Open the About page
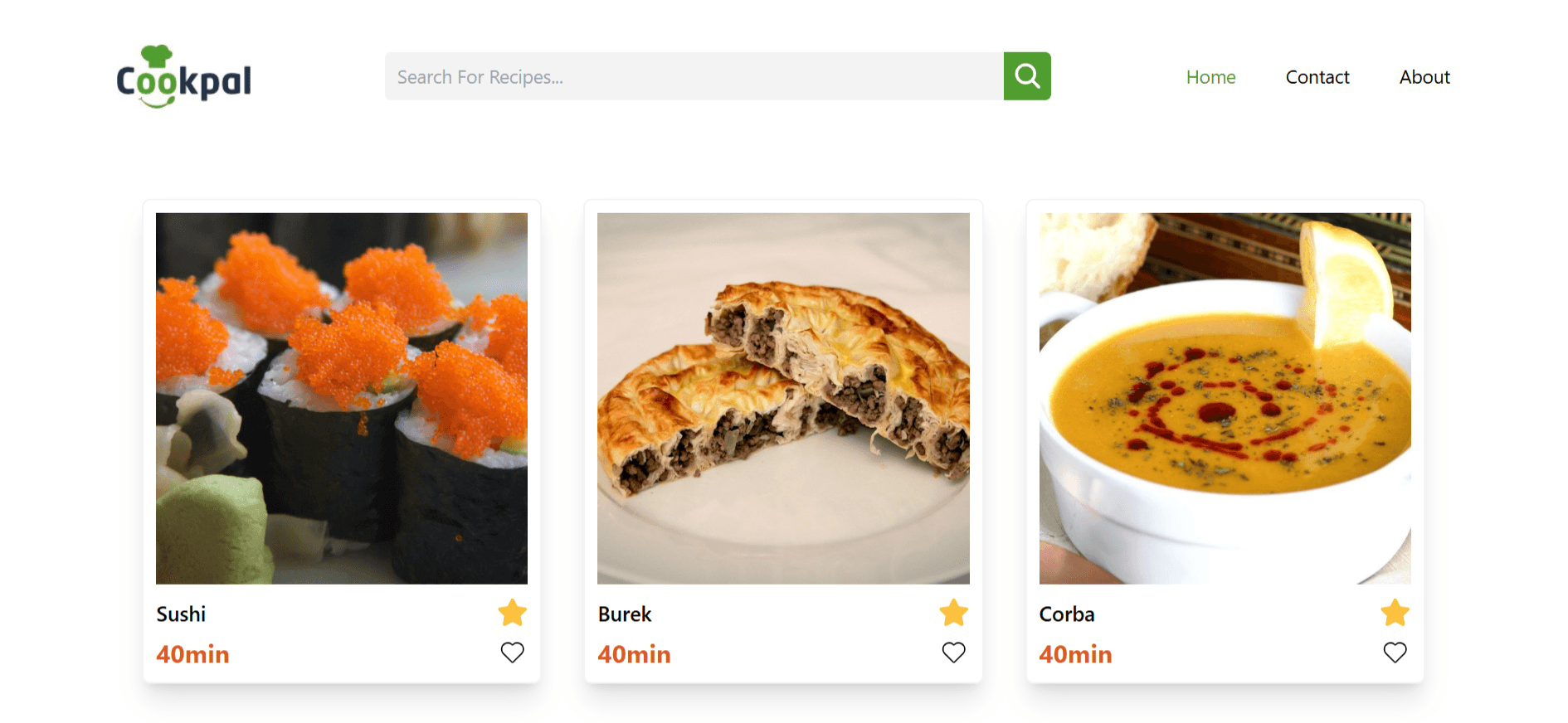The width and height of the screenshot is (1568, 723). 1424,76
